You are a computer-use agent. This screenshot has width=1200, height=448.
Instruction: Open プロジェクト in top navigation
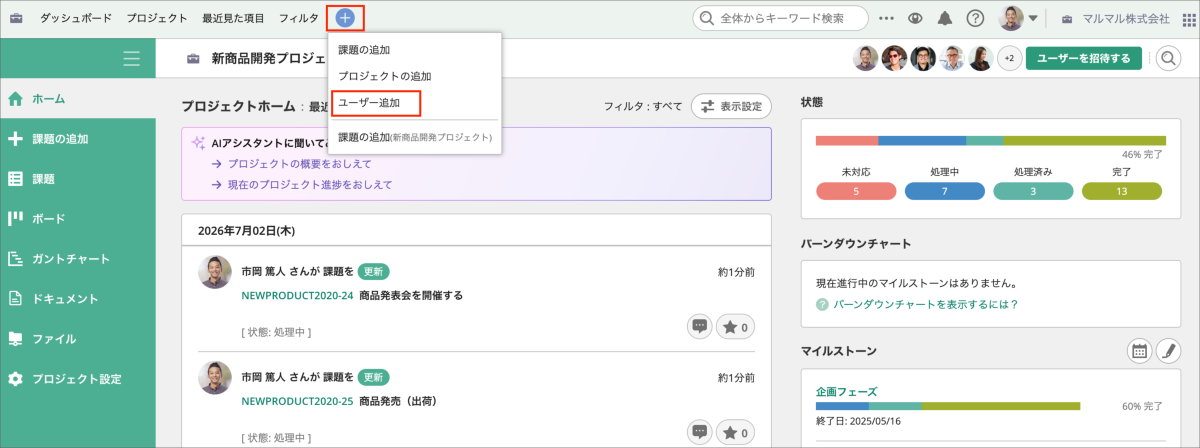coord(157,18)
